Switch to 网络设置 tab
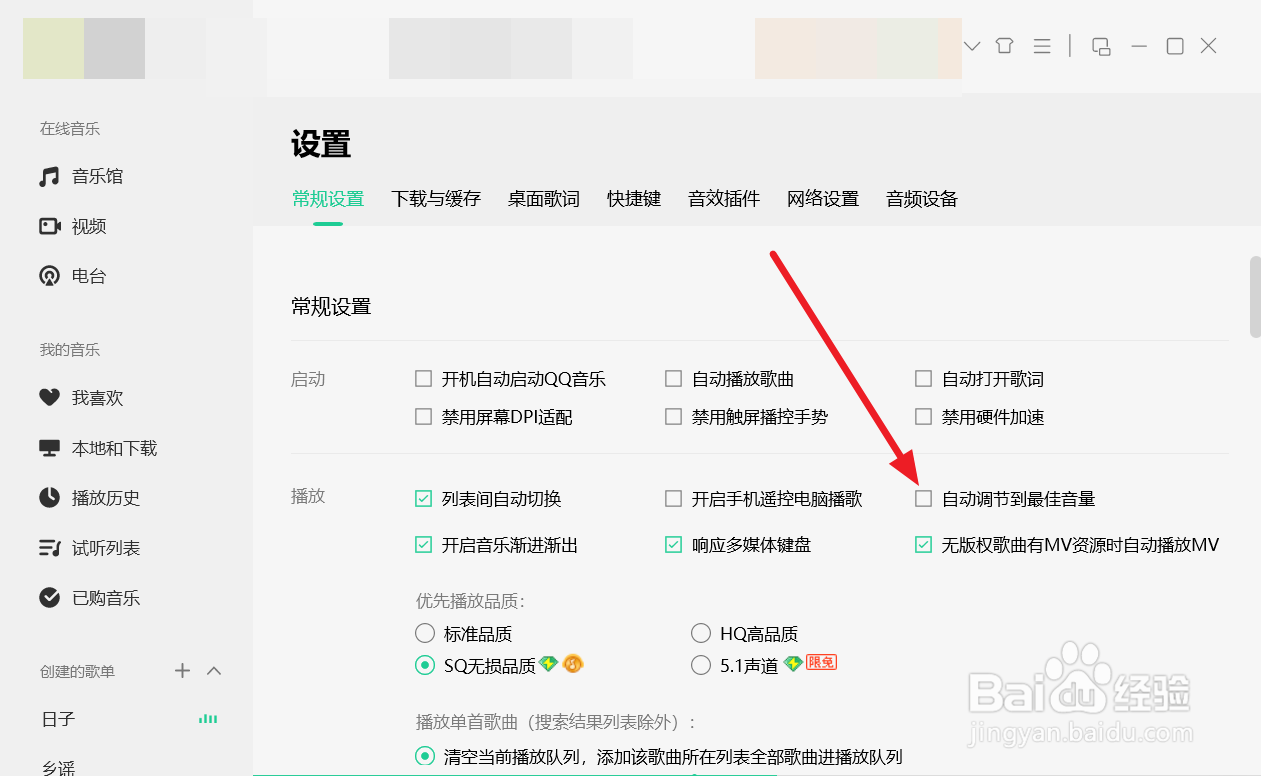The width and height of the screenshot is (1261, 776). click(823, 199)
